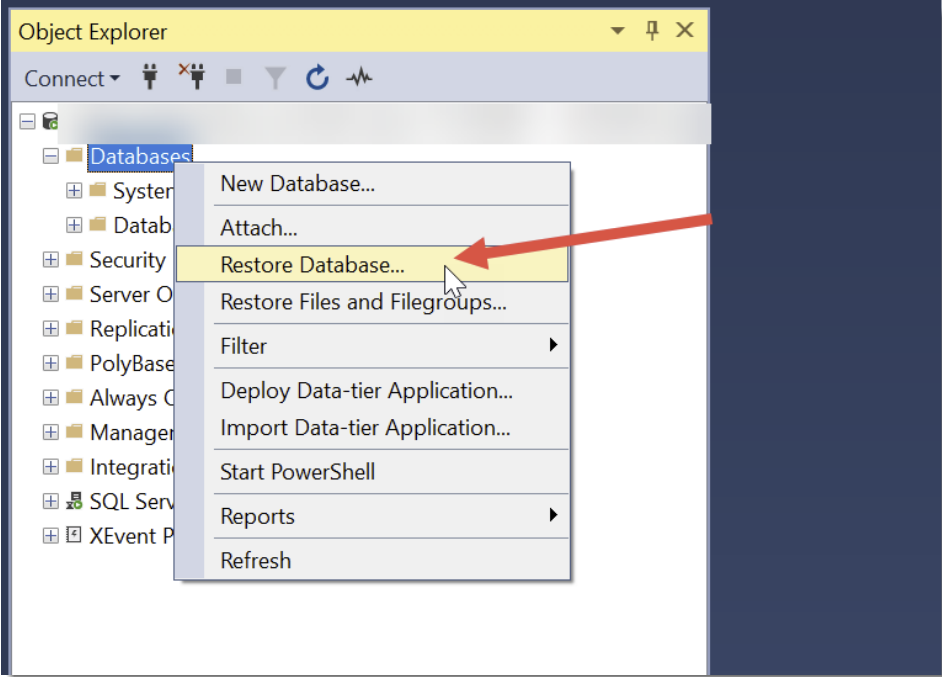Select the Databases tree item
The width and height of the screenshot is (942, 677).
tap(140, 156)
